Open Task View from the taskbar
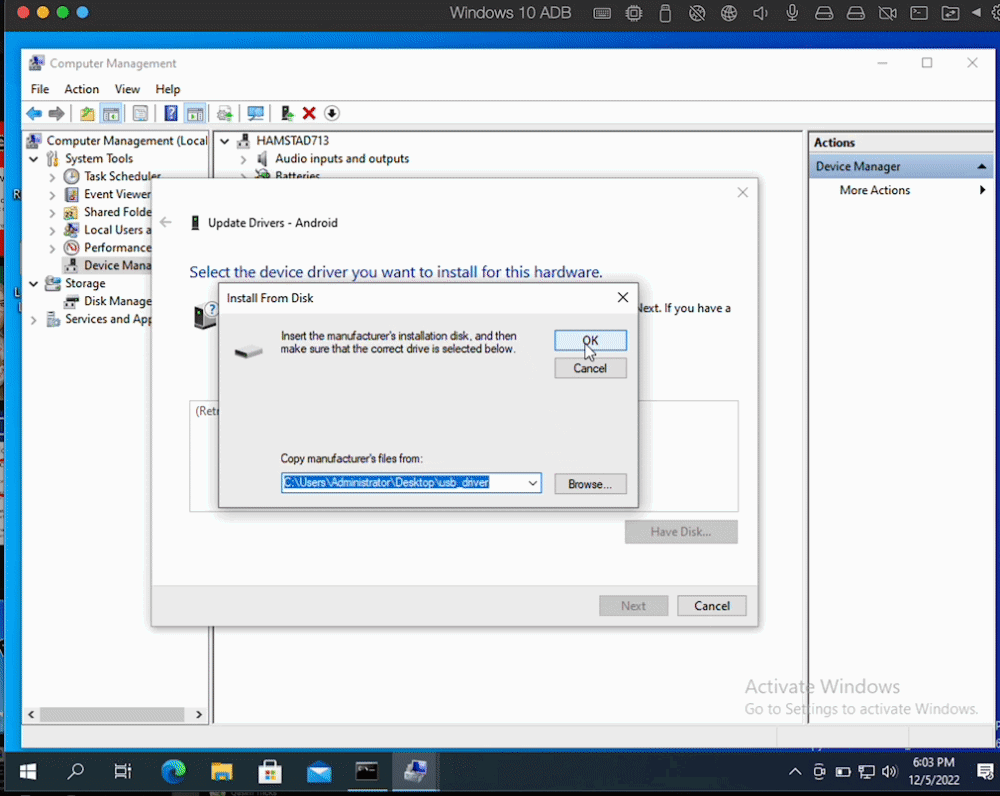The image size is (1000, 796). (122, 772)
